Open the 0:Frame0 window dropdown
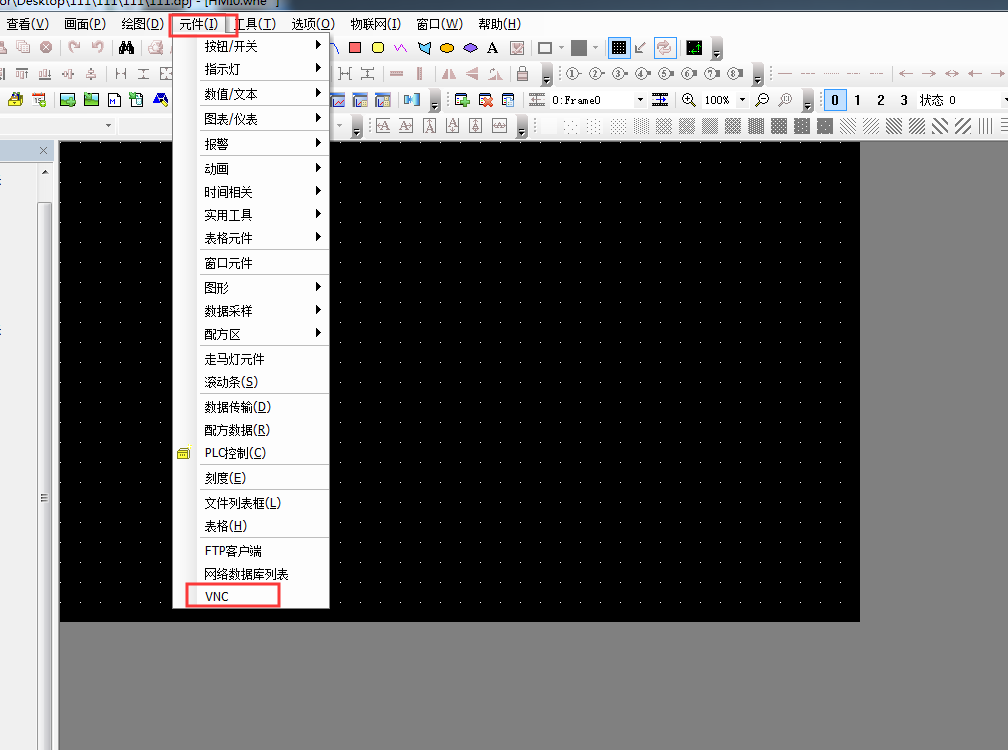Viewport: 1008px width, 750px height. [x=640, y=100]
